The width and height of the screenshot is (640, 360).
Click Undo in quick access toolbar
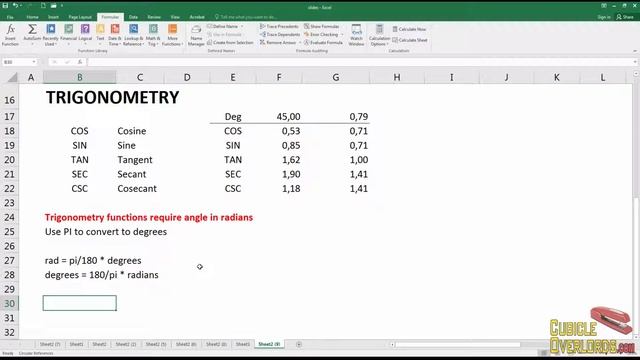coord(15,6)
